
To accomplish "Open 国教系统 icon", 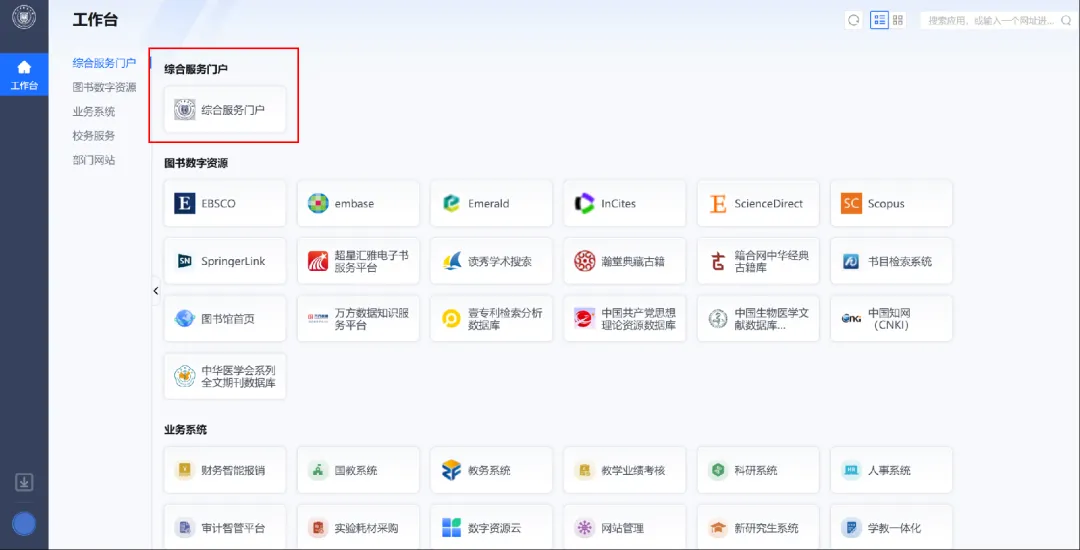I will pyautogui.click(x=318, y=471).
